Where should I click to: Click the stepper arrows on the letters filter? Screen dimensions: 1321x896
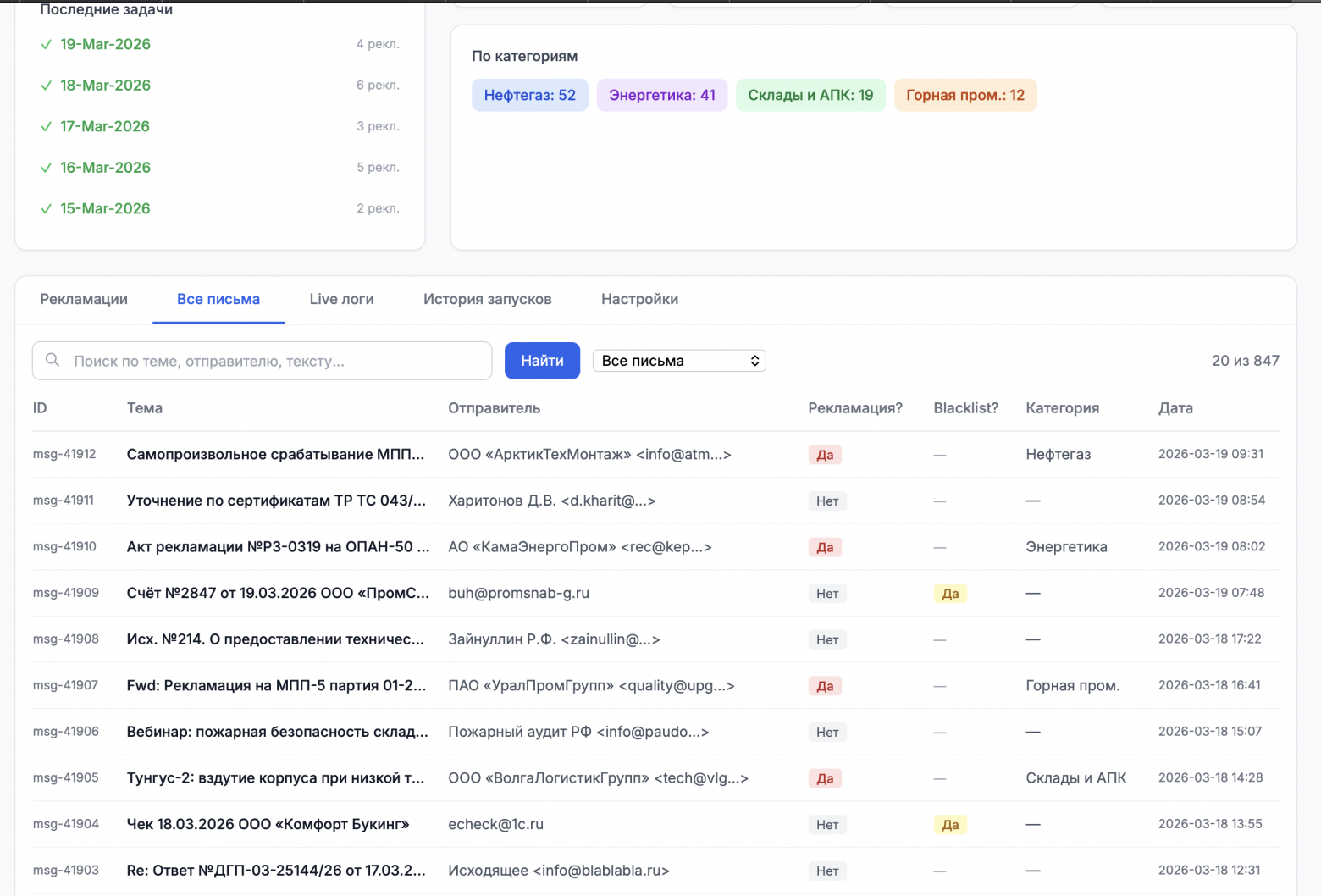point(753,360)
